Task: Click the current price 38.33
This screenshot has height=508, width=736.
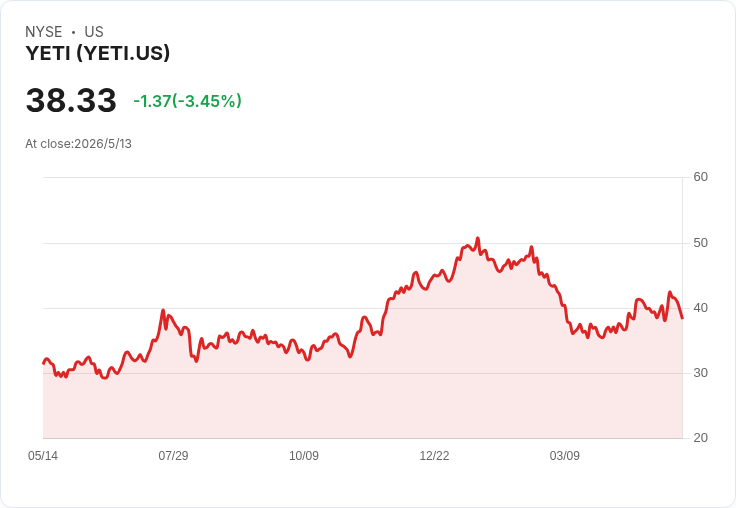Action: (71, 100)
